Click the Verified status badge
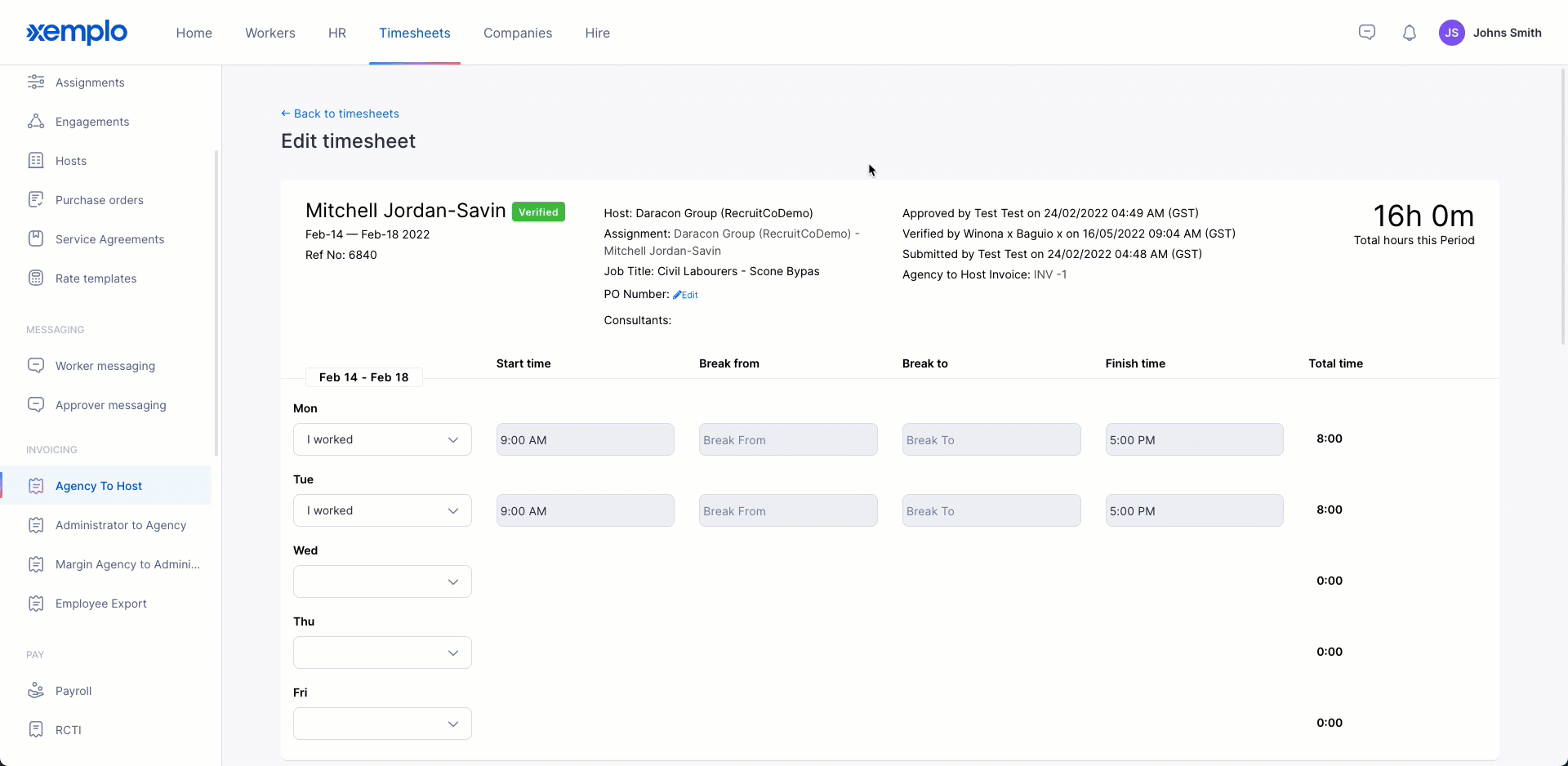The width and height of the screenshot is (1568, 766). 538,212
